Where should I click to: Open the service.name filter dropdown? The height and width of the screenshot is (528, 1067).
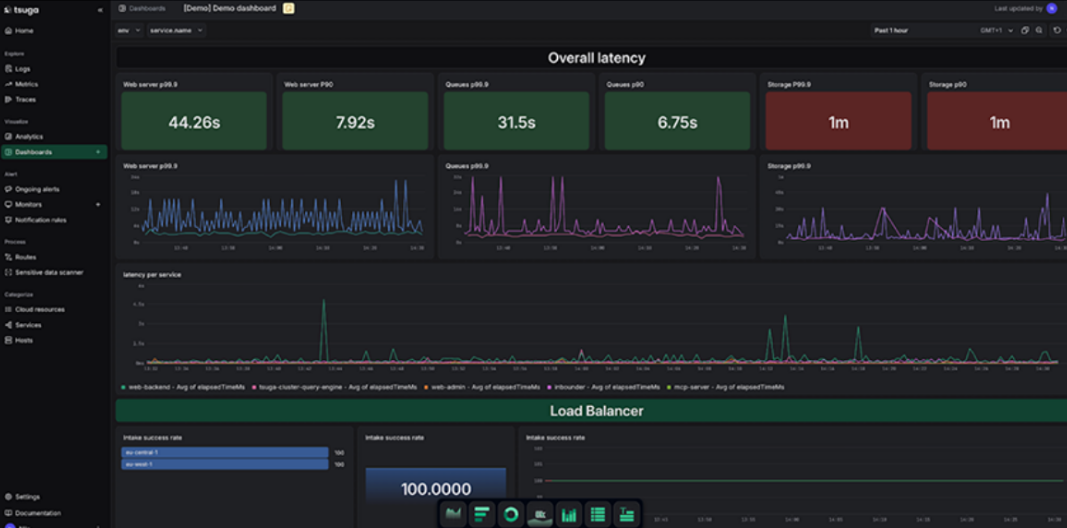click(176, 30)
